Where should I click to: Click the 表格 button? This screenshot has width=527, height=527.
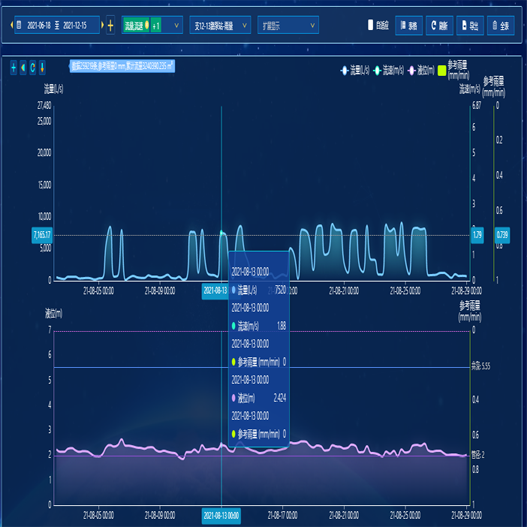click(x=409, y=25)
